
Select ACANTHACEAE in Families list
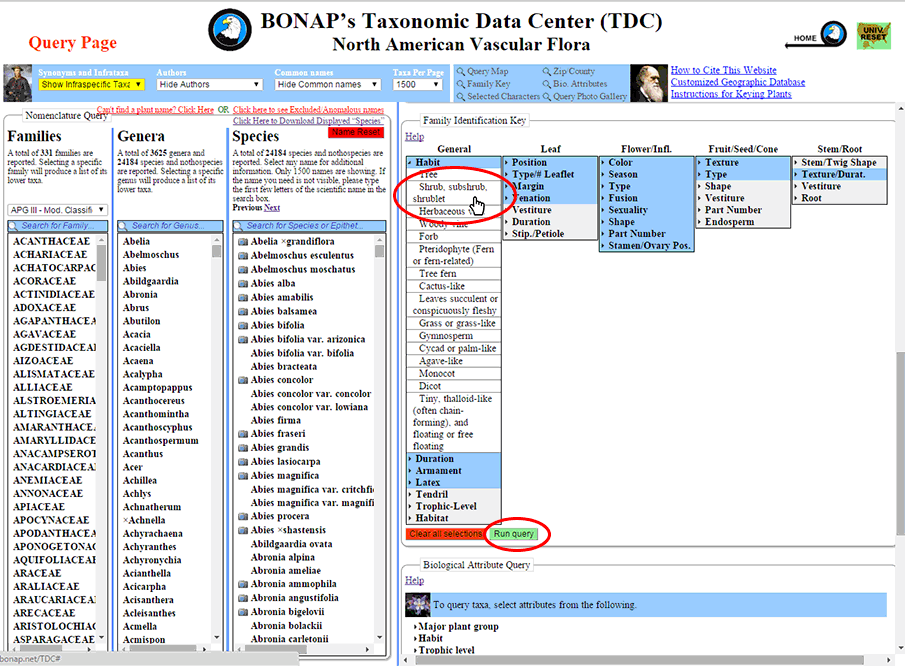[51, 241]
